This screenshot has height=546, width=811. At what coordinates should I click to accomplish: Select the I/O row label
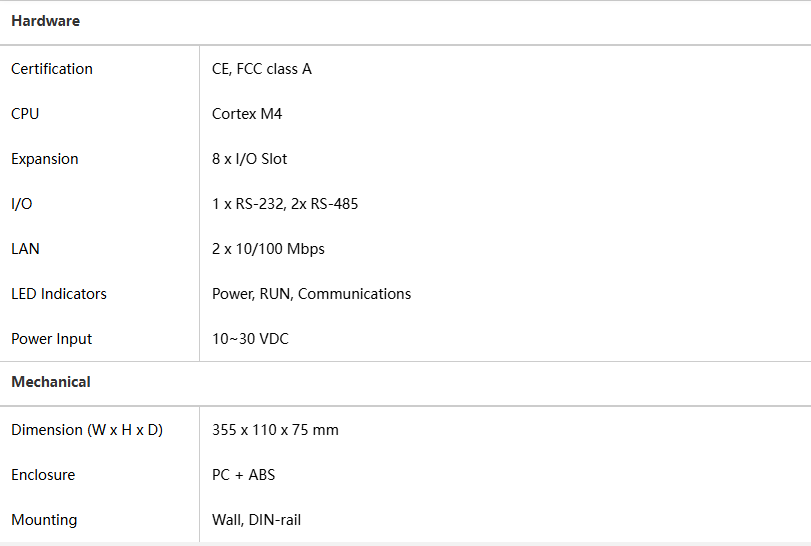(x=22, y=204)
